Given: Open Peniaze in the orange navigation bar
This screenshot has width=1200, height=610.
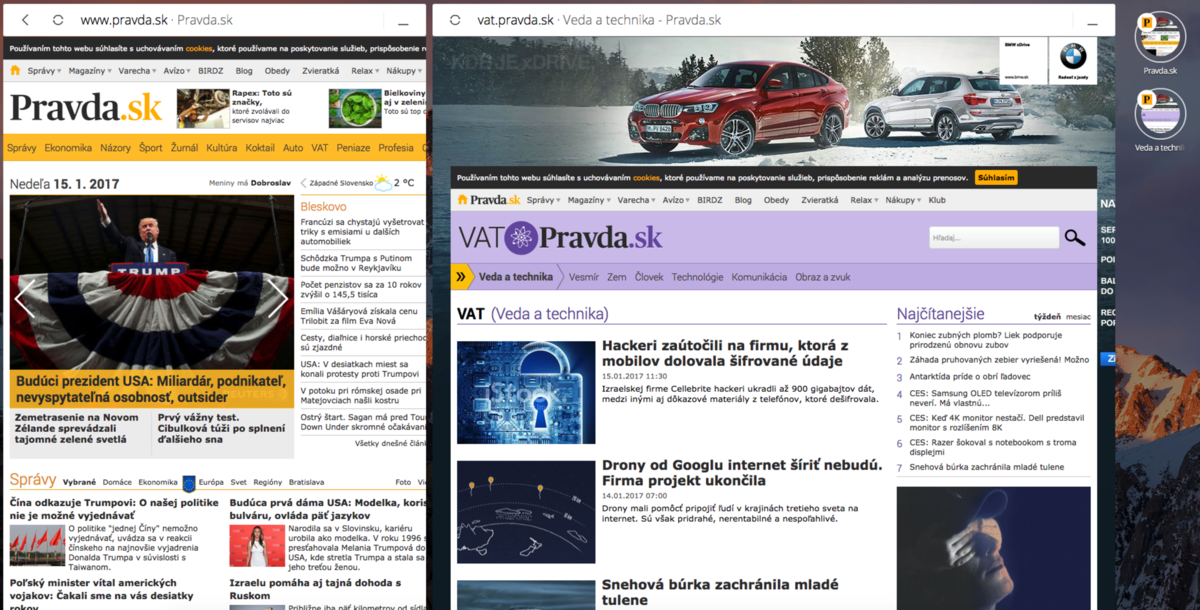Looking at the screenshot, I should click(353, 148).
